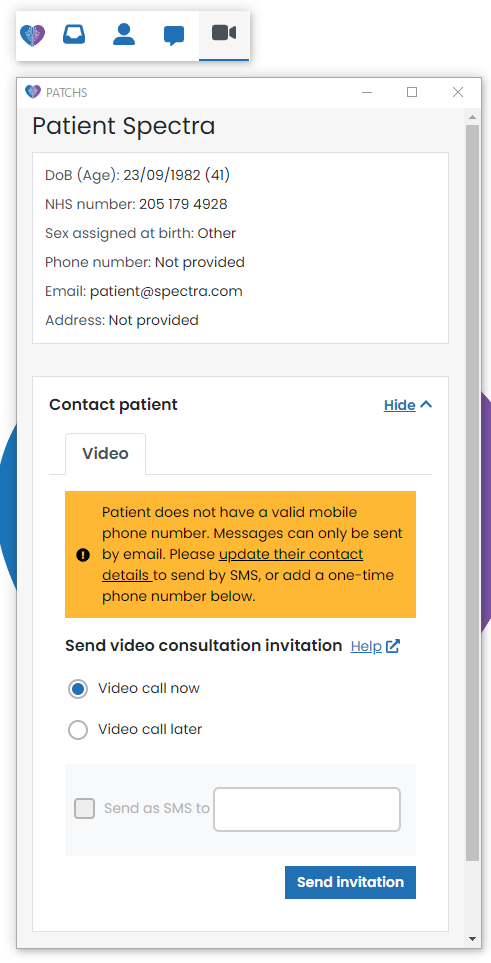The height and width of the screenshot is (963, 491).
Task: Maximize the PATCHS window
Action: 412,92
